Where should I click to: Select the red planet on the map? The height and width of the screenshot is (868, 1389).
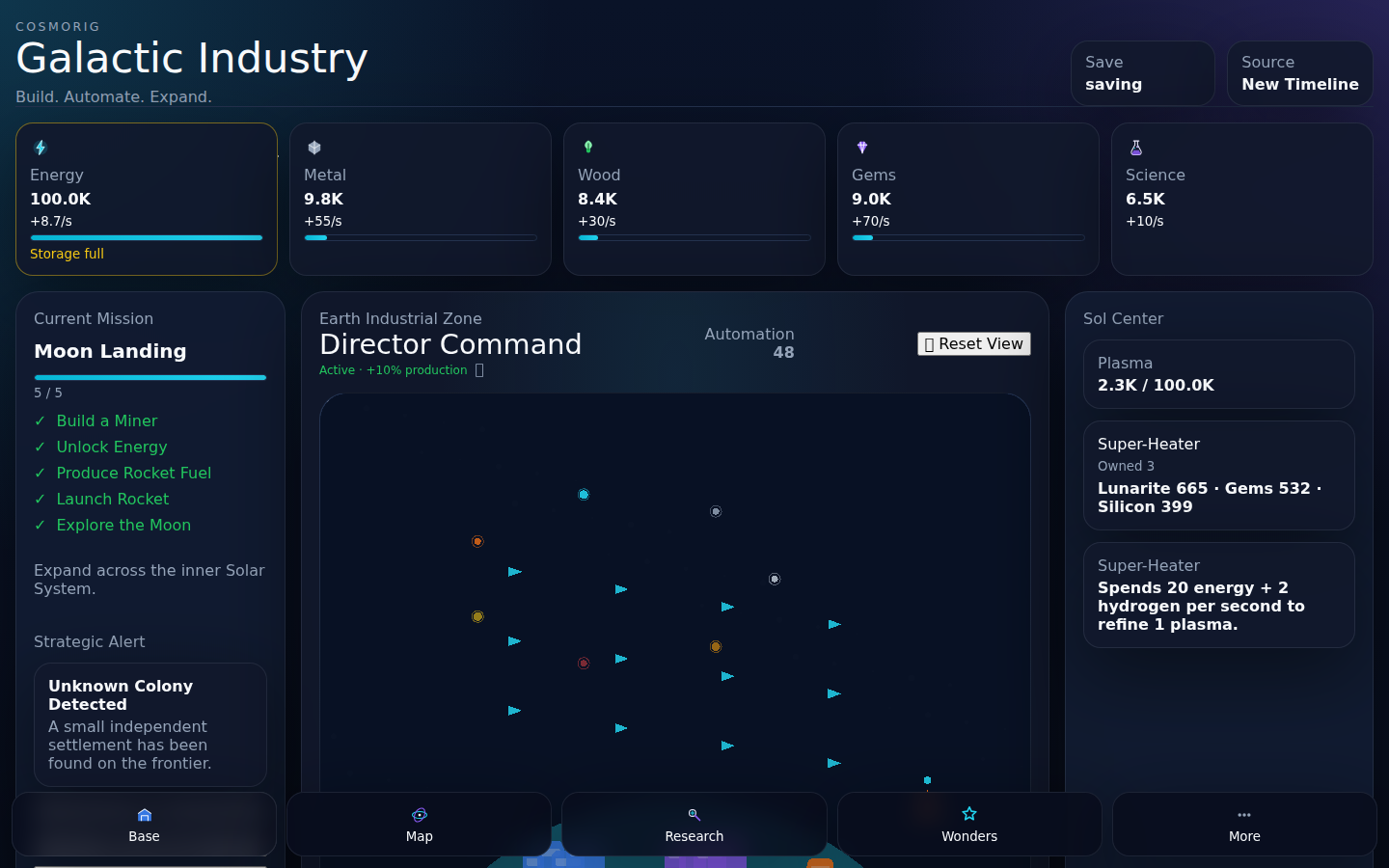pyautogui.click(x=584, y=664)
